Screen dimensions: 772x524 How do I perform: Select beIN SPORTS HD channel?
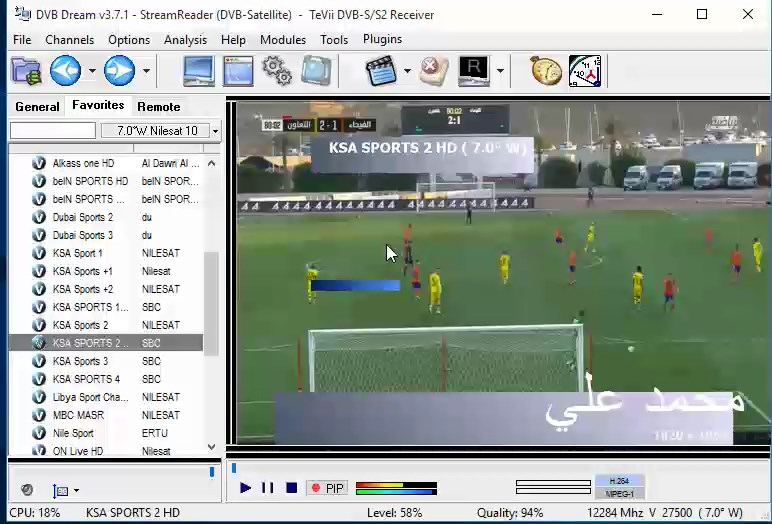click(x=106, y=181)
